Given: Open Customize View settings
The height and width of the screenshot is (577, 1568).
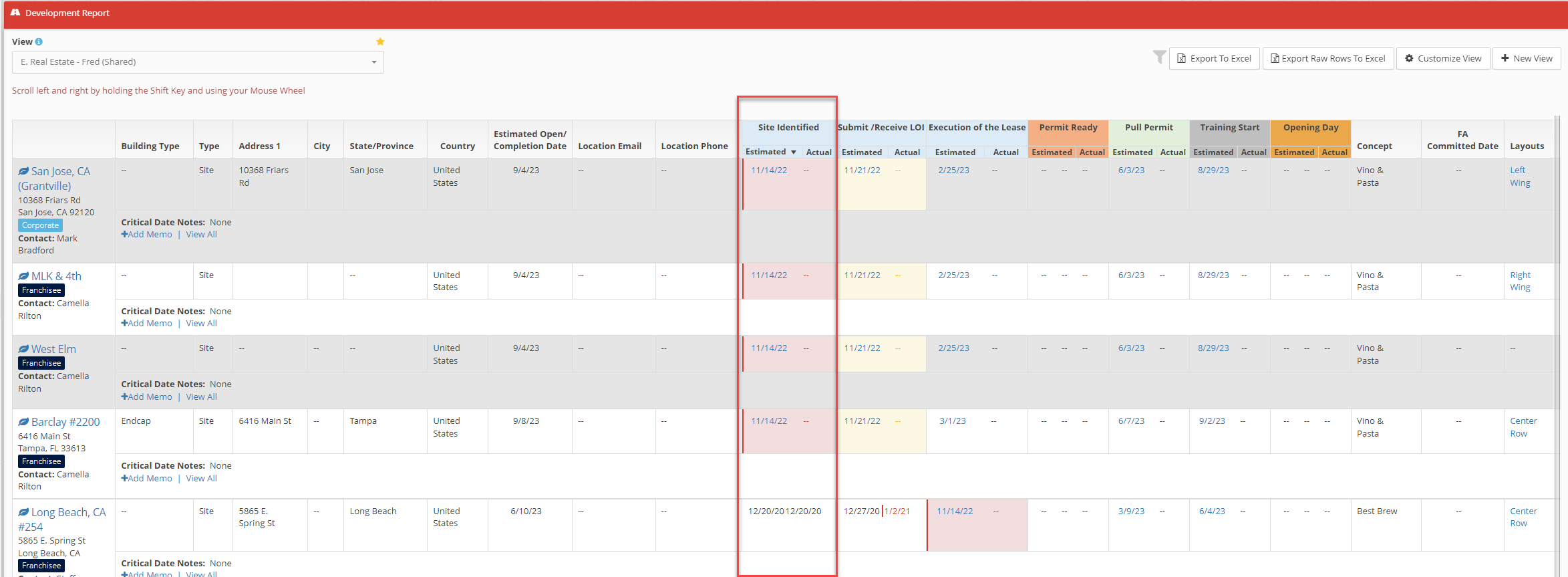Looking at the screenshot, I should coord(1443,59).
